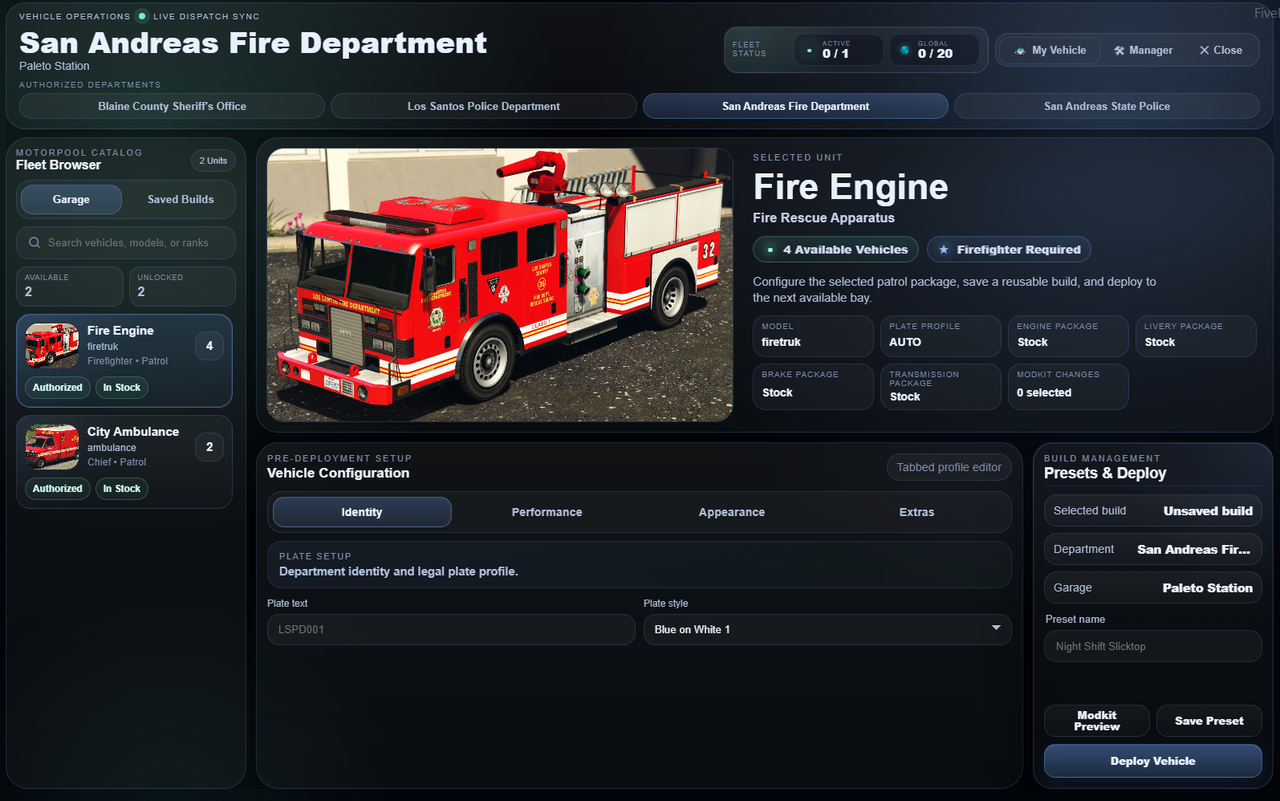
Task: Click the car icon in My Vehicle
Action: pos(1019,50)
